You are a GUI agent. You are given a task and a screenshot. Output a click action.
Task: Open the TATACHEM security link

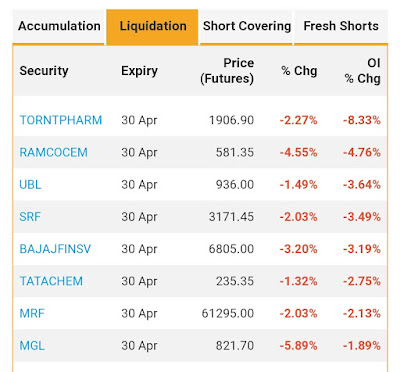pos(51,281)
